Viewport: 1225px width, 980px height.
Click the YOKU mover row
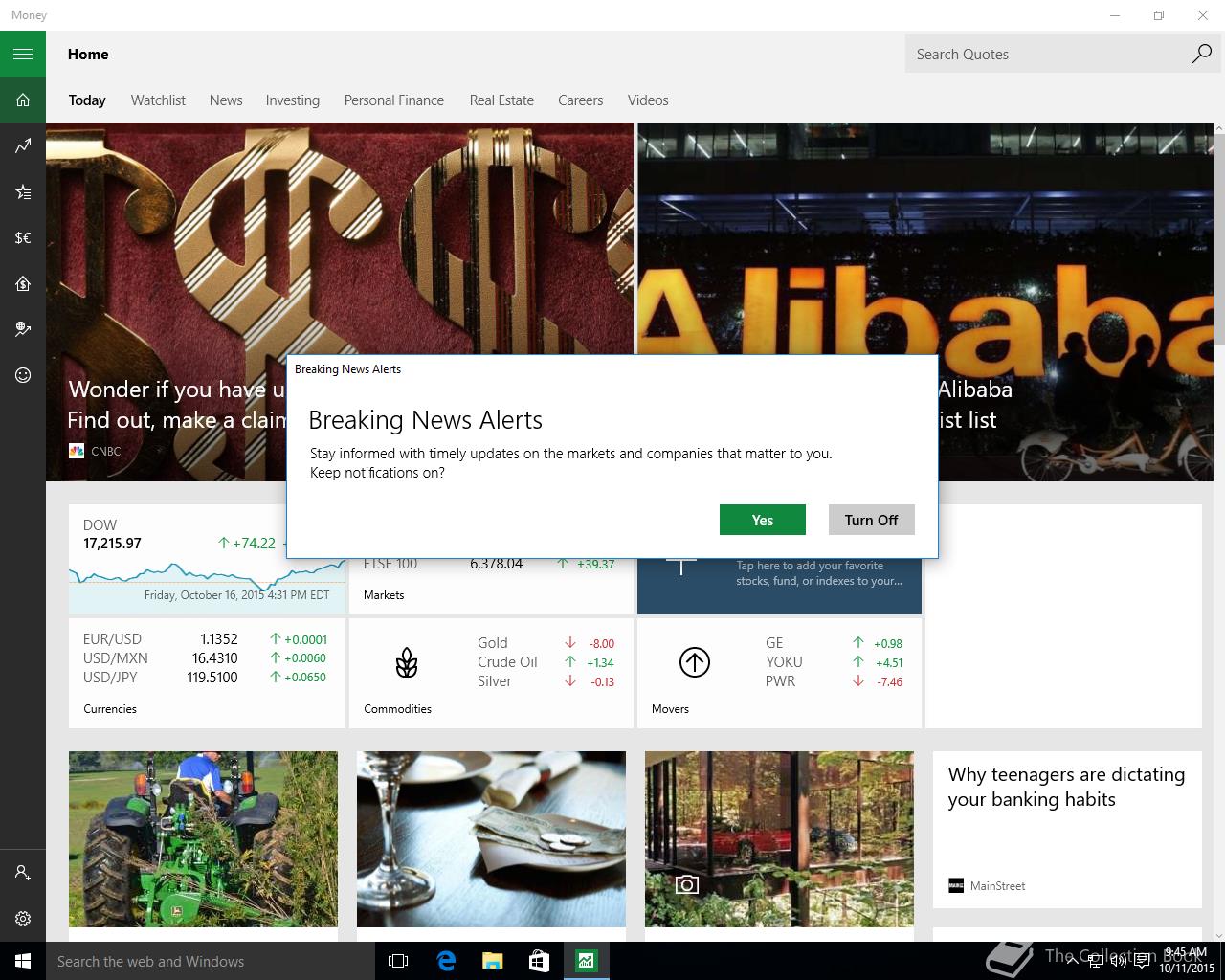tap(834, 662)
